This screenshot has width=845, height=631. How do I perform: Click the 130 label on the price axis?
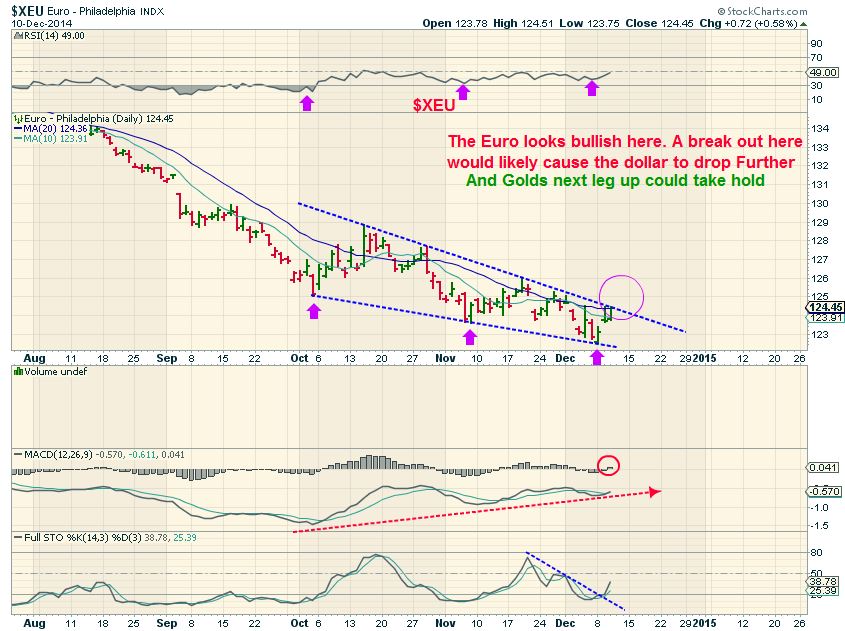[820, 204]
